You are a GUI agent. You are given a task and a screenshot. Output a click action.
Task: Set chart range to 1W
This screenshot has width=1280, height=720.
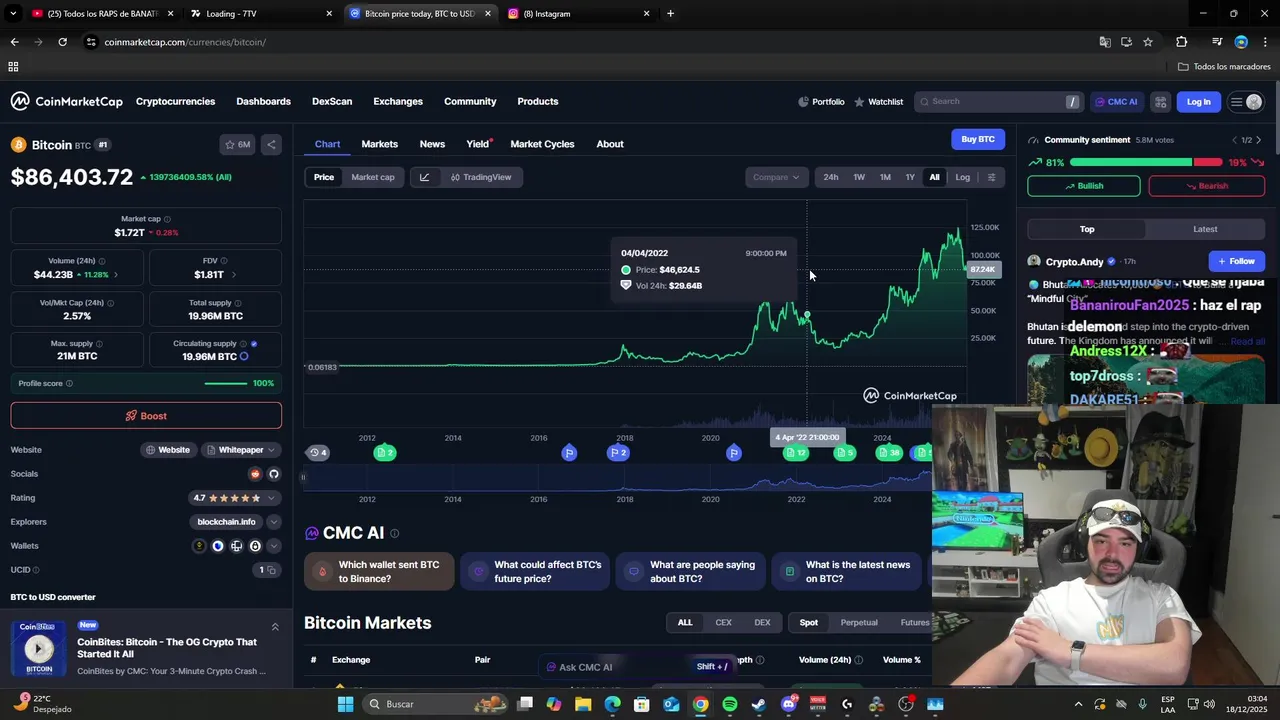[859, 177]
